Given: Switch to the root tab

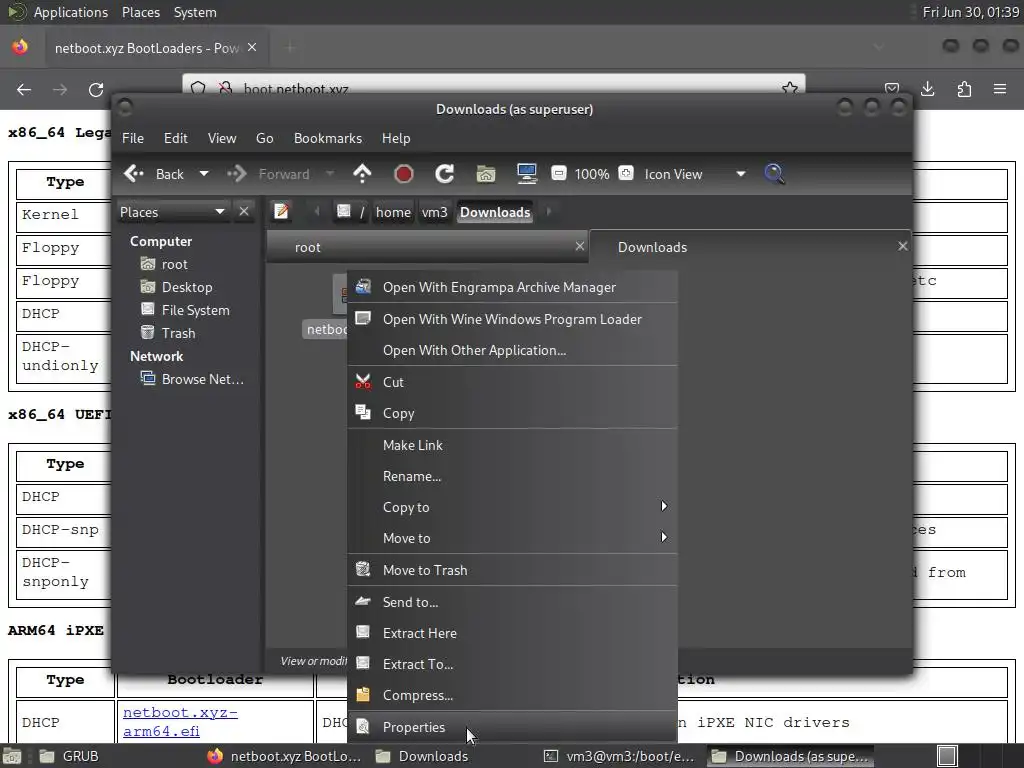Looking at the screenshot, I should tap(427, 248).
